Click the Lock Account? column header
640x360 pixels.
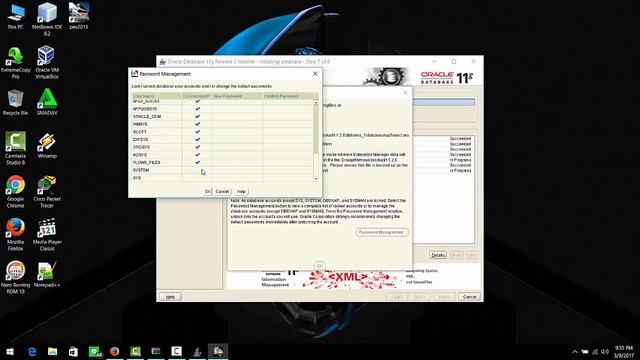click(197, 96)
